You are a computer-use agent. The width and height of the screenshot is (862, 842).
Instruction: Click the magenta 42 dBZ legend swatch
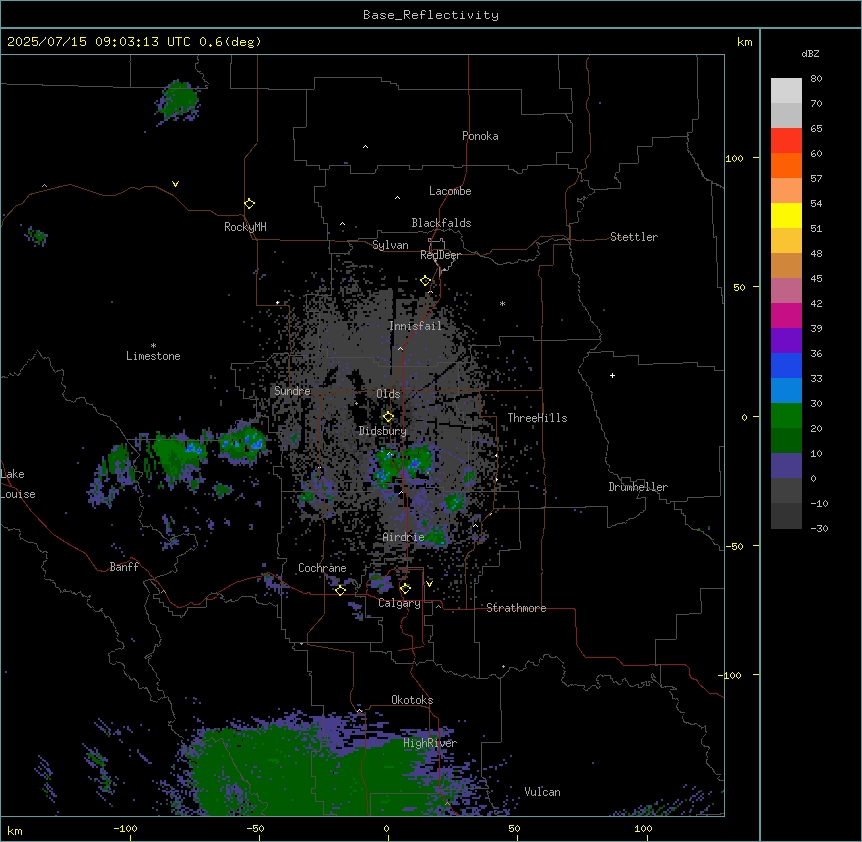coord(786,315)
